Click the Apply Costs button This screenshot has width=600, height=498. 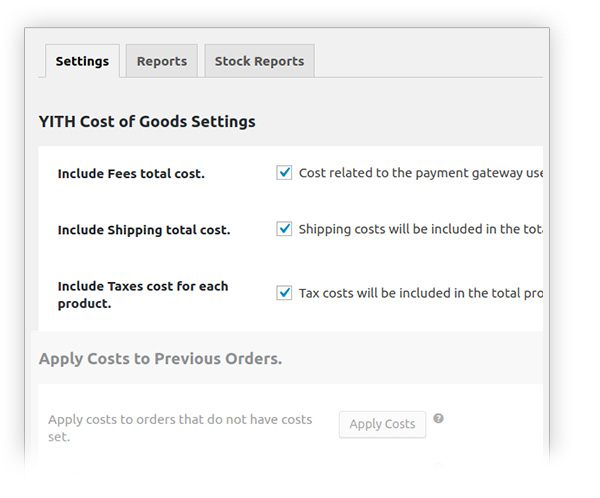pos(382,424)
